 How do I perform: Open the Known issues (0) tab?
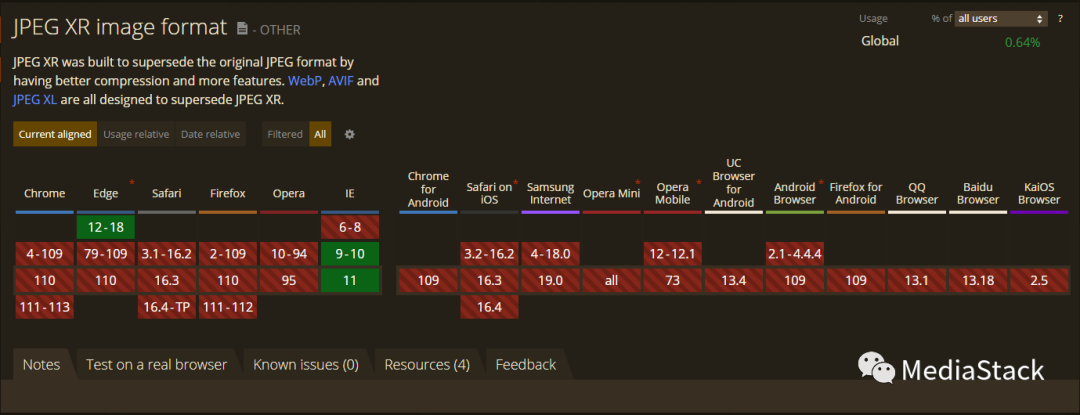(x=305, y=365)
